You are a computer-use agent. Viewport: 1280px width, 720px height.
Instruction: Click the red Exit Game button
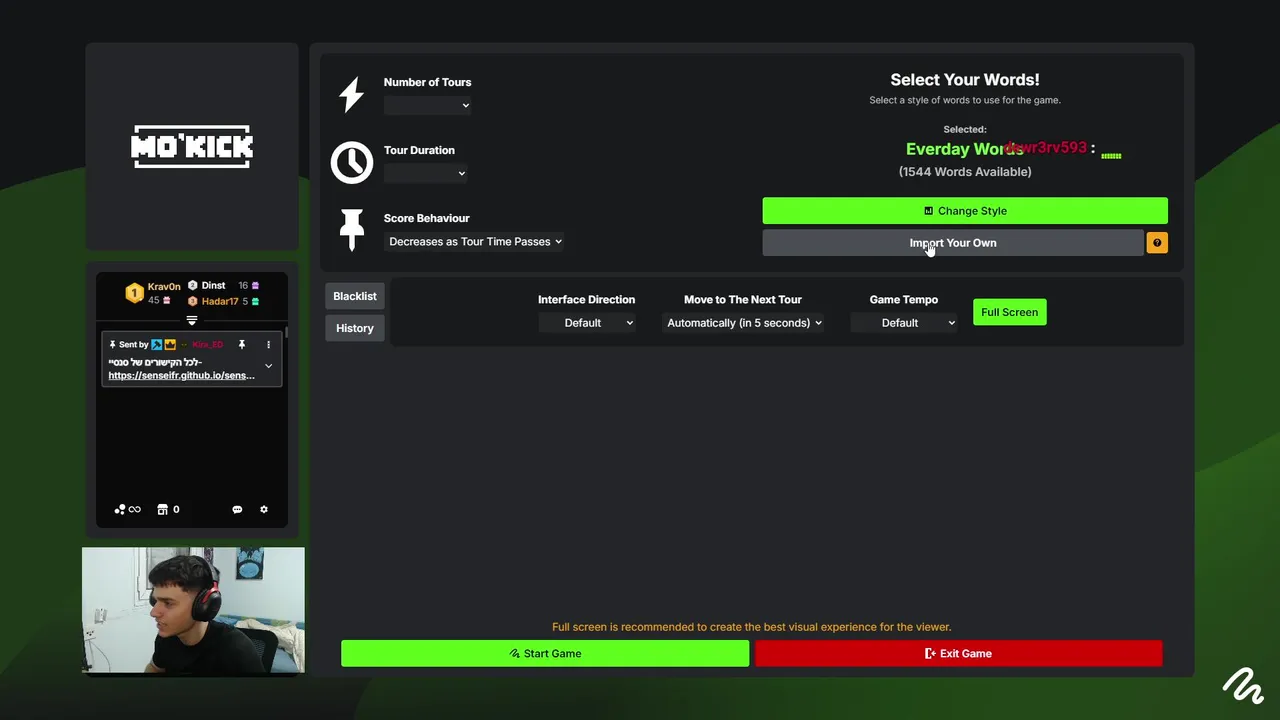[958, 653]
